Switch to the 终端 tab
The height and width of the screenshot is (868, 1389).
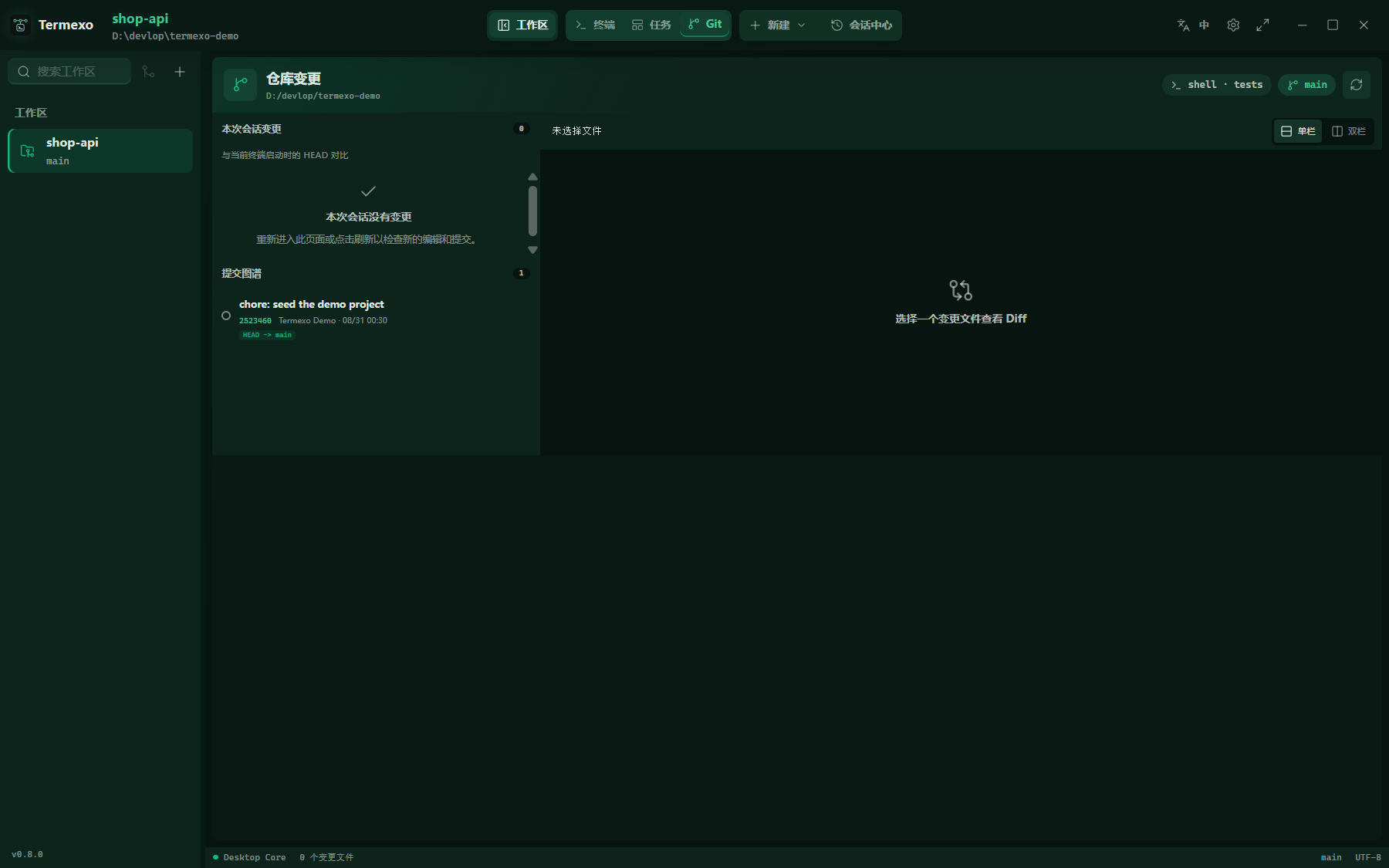(595, 25)
